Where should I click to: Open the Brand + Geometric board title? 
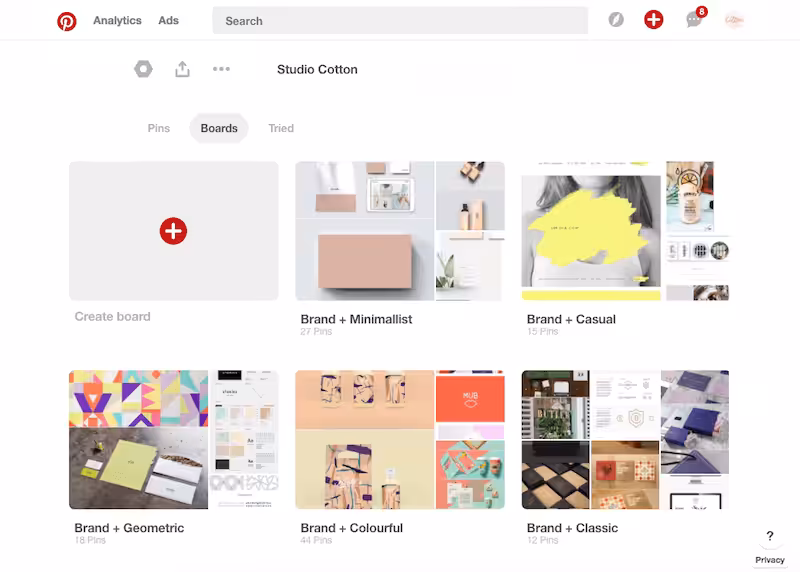pyautogui.click(x=129, y=528)
